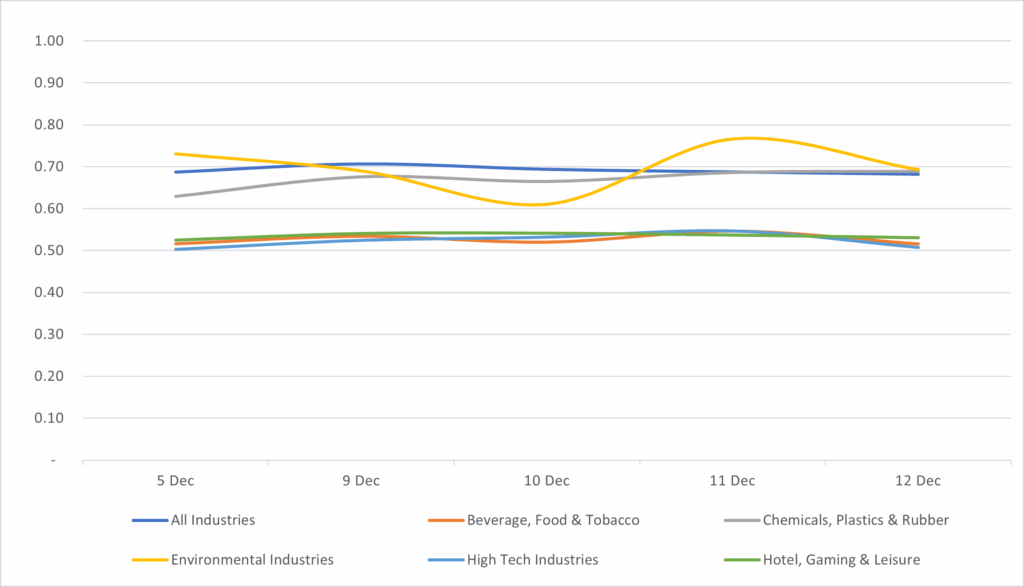1024x587 pixels.
Task: Click the 1.00 value on the y-axis
Action: pyautogui.click(x=49, y=41)
